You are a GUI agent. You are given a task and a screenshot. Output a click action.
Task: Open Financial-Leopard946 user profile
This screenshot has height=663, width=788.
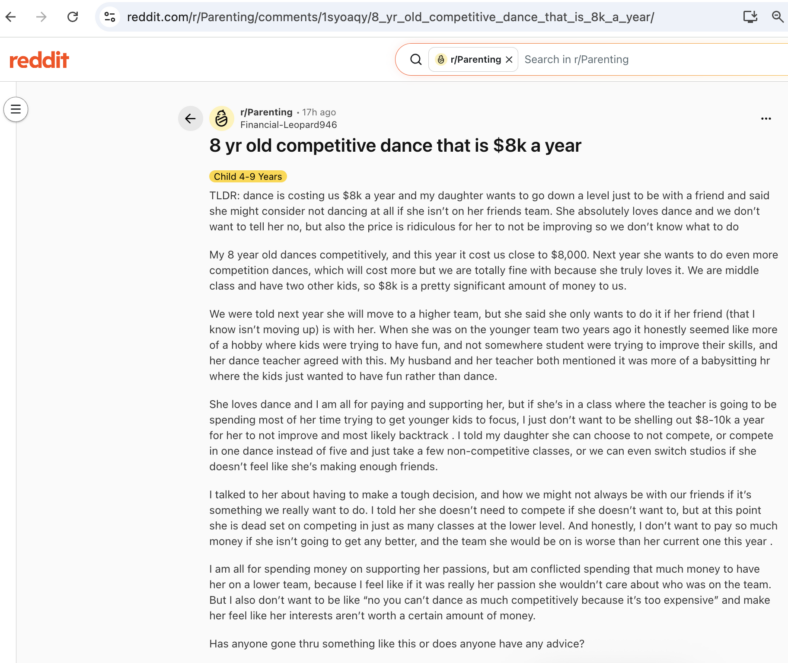click(288, 125)
